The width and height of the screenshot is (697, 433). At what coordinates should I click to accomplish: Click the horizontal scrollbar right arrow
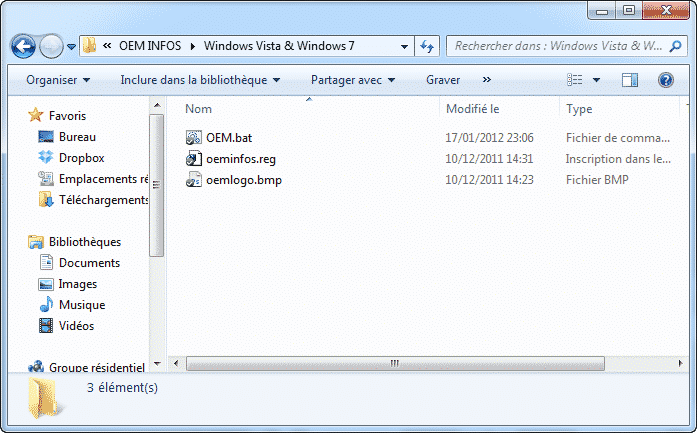click(681, 364)
